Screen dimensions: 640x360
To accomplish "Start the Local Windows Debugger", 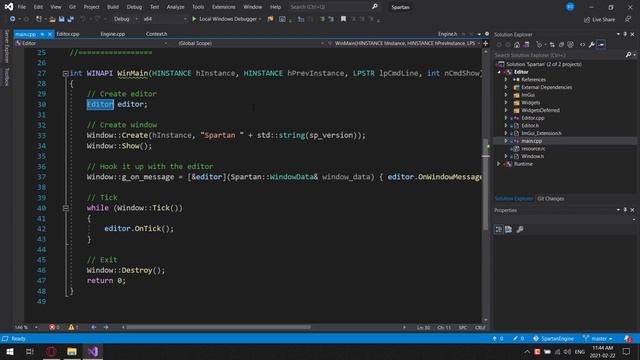I will pyautogui.click(x=226, y=19).
